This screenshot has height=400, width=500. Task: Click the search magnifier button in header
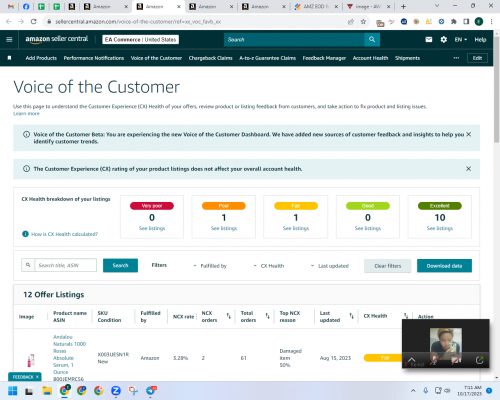click(x=372, y=40)
